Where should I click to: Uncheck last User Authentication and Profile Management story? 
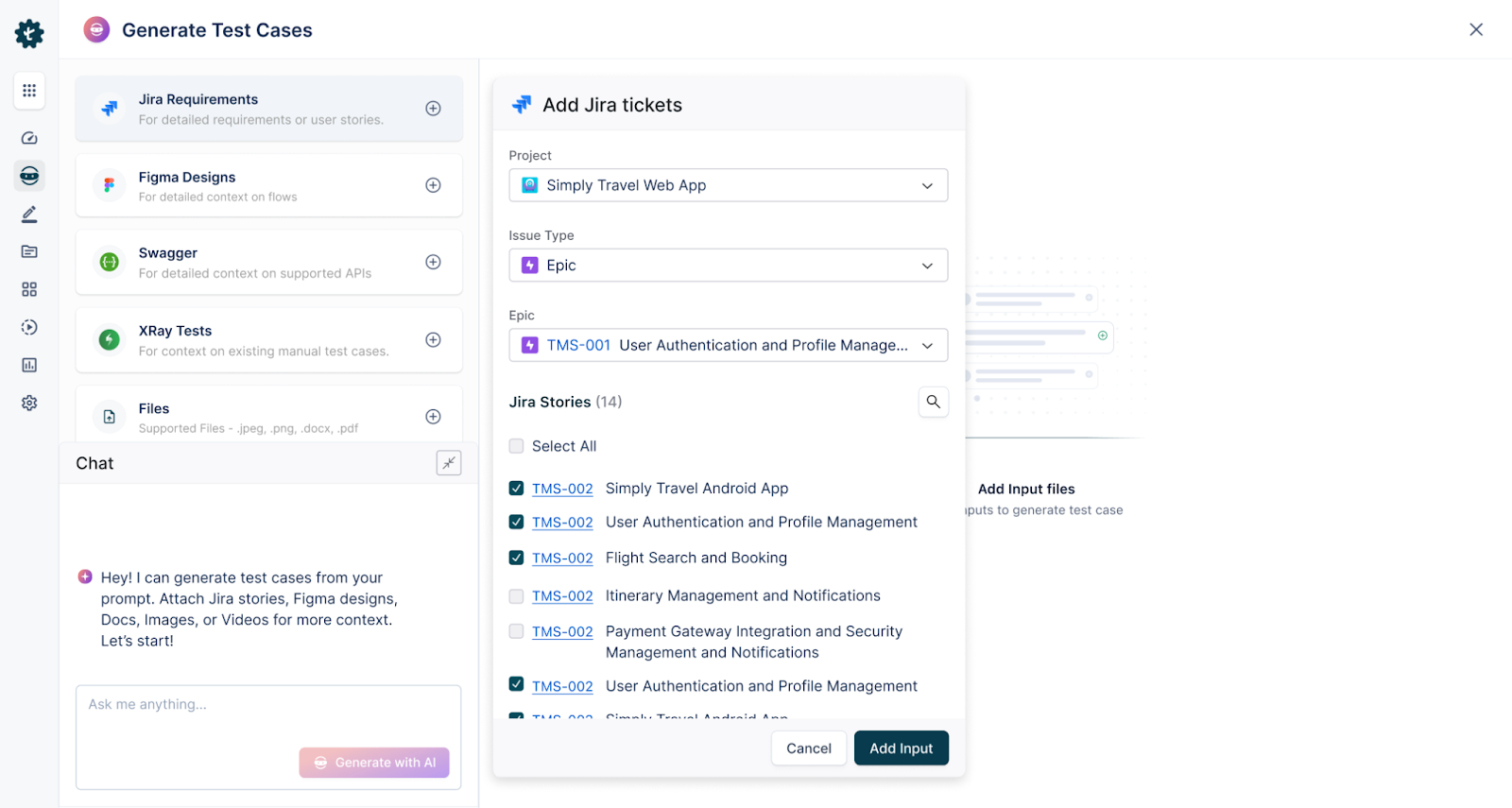tap(516, 684)
